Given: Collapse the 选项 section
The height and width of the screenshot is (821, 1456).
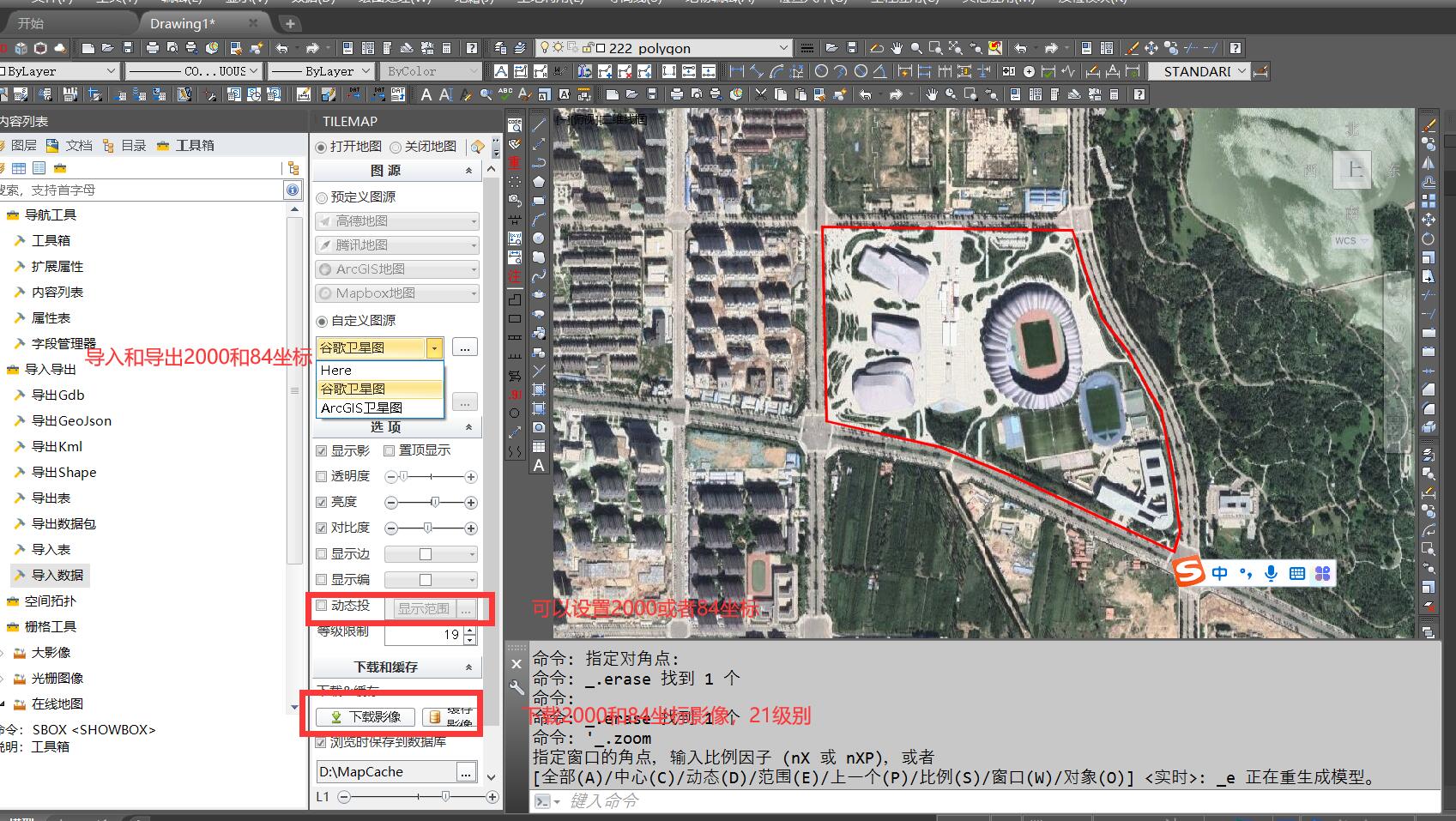Looking at the screenshot, I should [x=468, y=427].
